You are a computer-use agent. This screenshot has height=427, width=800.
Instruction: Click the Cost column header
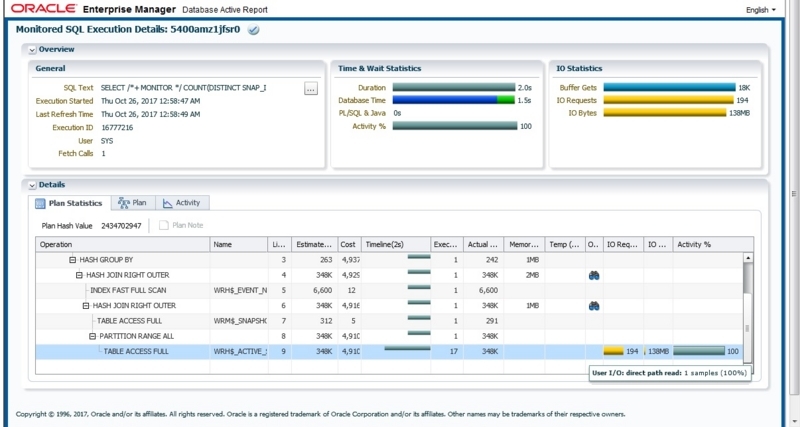(x=349, y=244)
